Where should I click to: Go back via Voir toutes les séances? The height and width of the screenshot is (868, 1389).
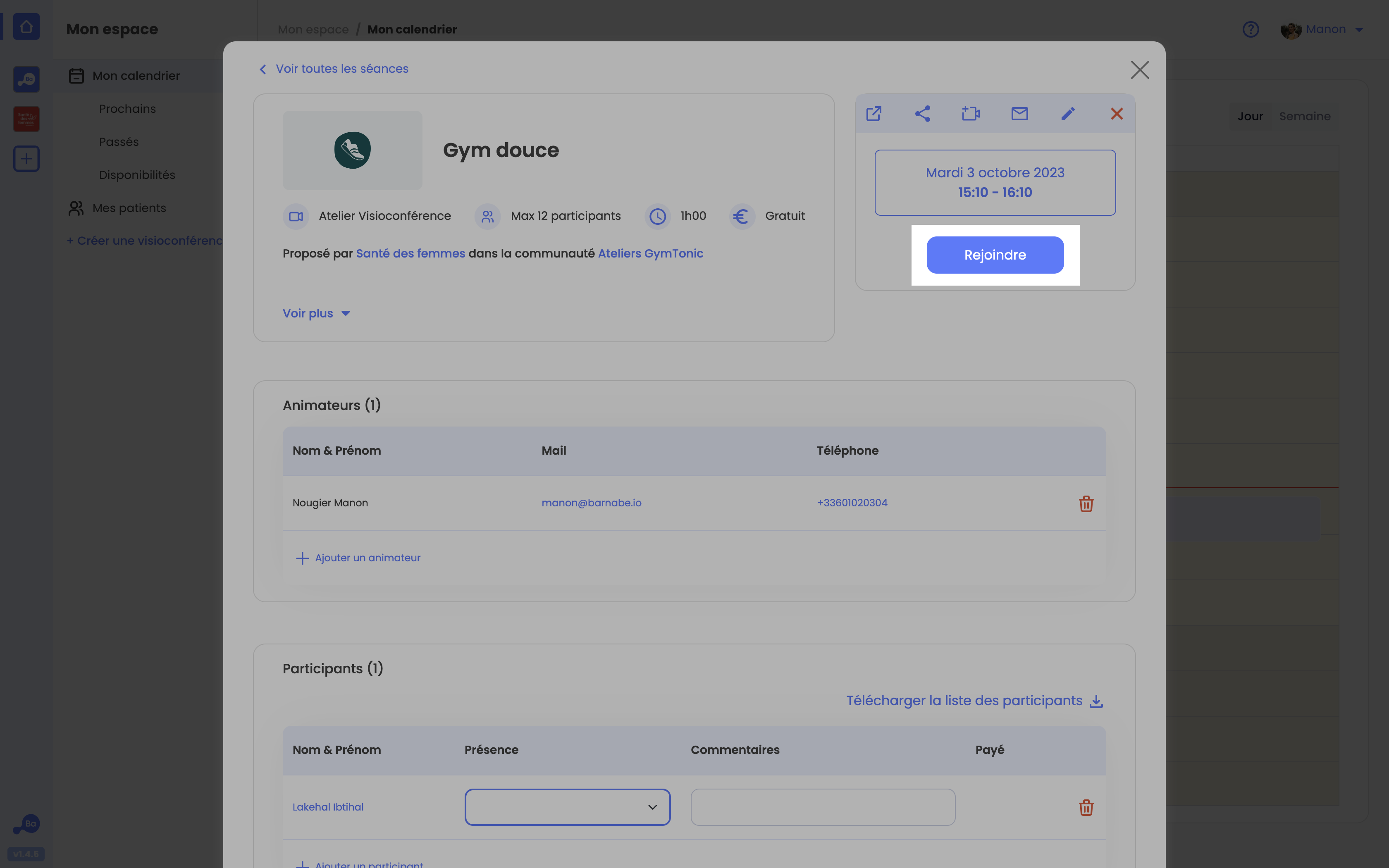tap(334, 69)
